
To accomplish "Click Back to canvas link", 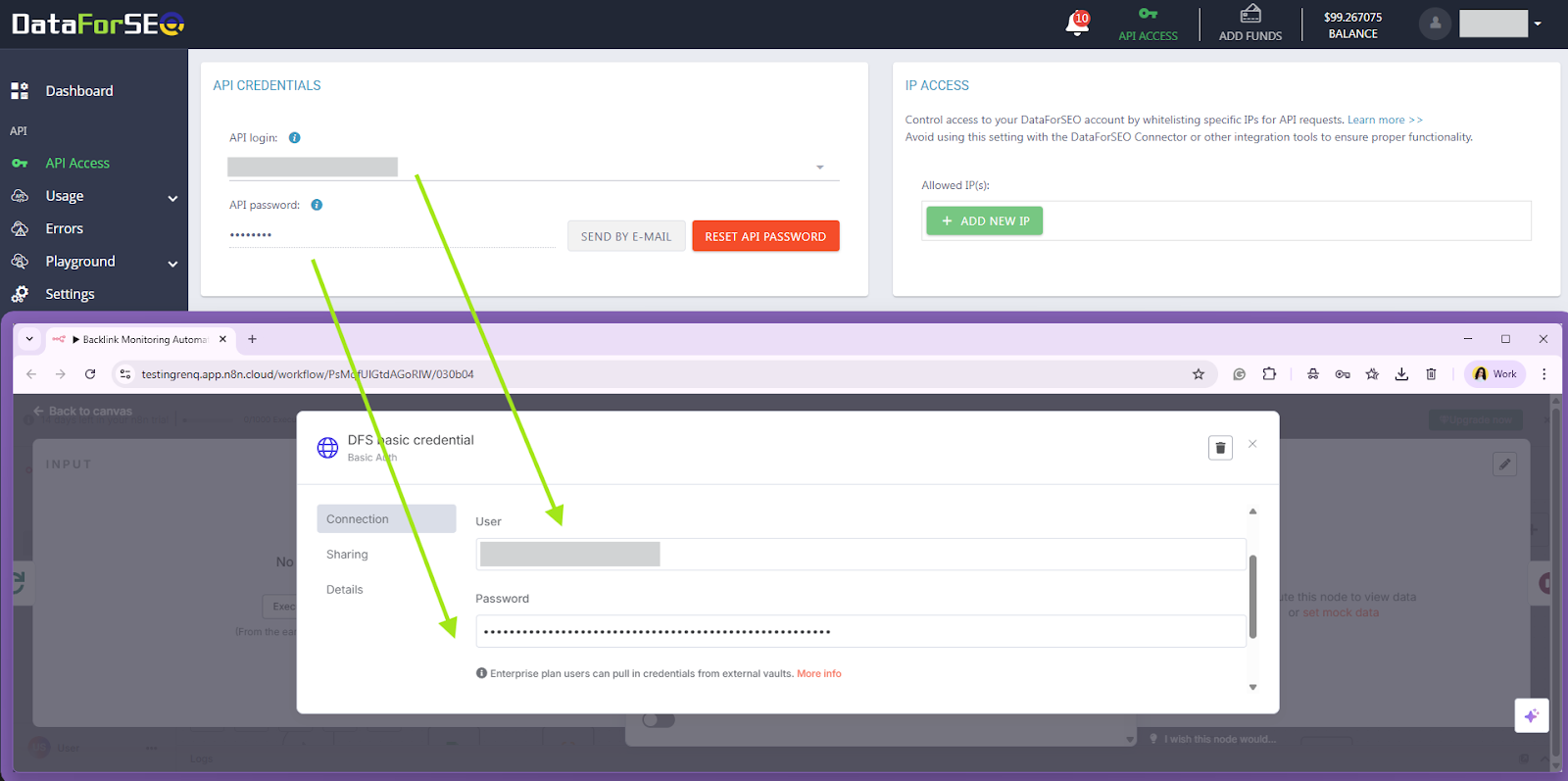I will (83, 412).
